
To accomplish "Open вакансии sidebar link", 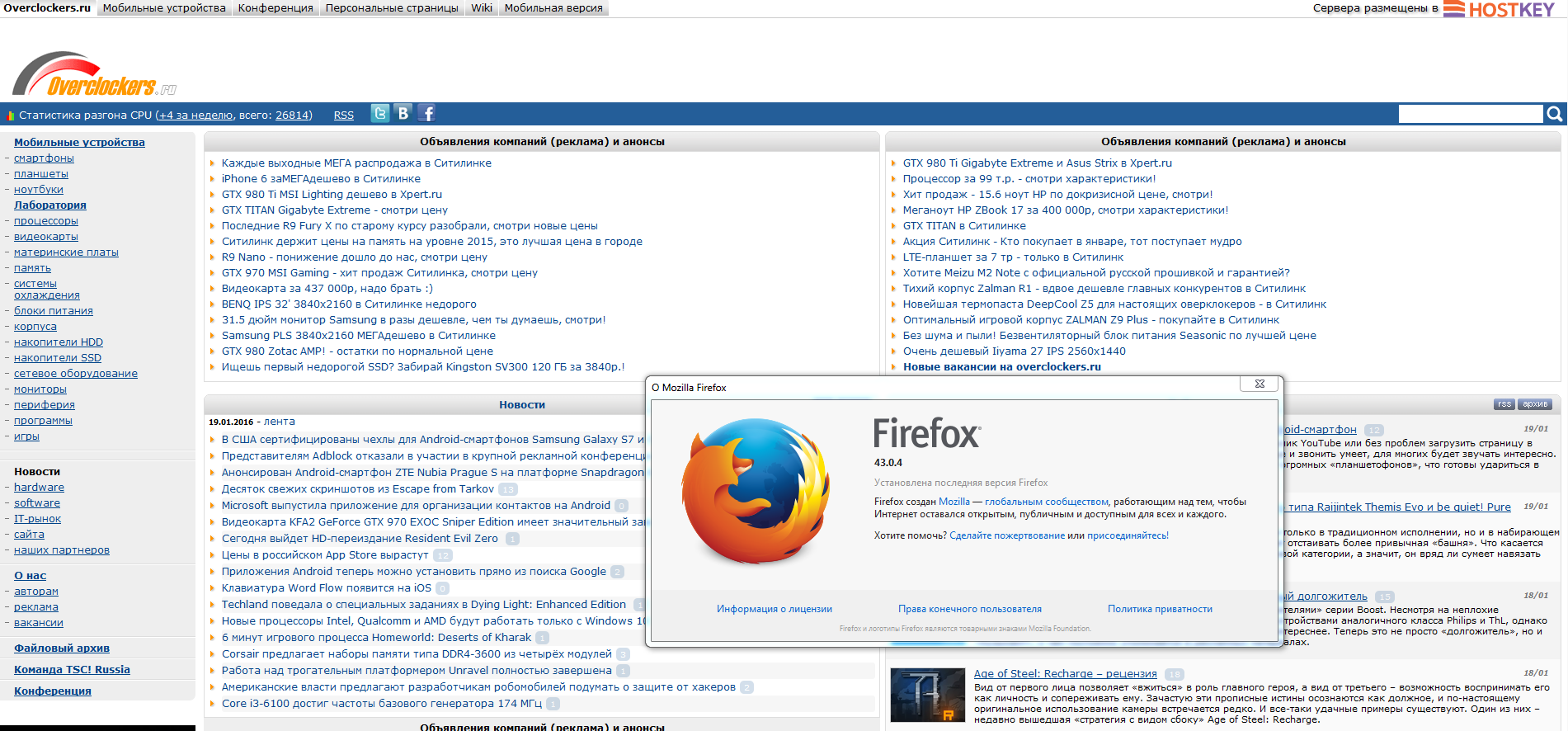I will [39, 623].
